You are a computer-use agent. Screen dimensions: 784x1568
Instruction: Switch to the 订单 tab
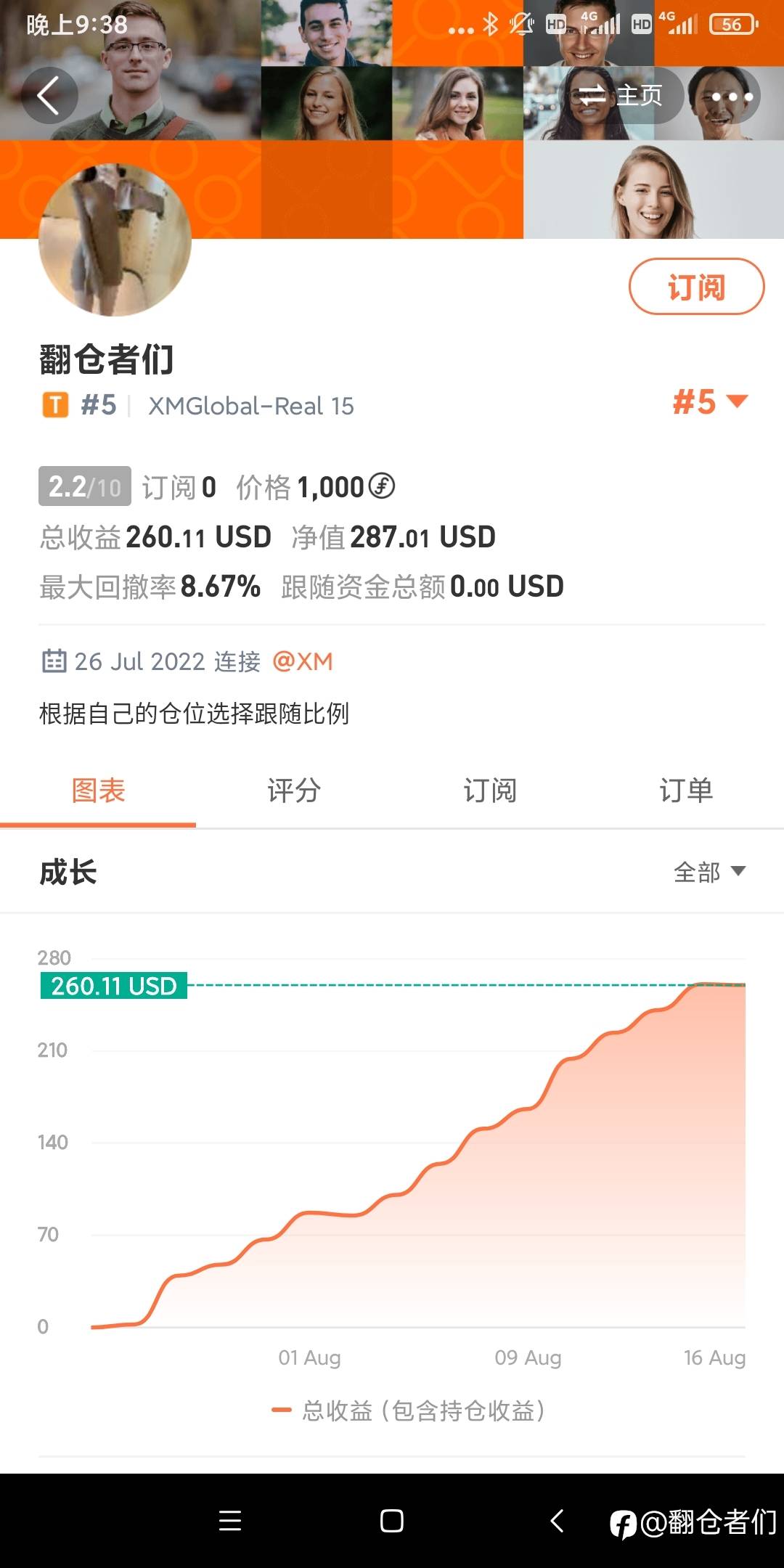(x=686, y=791)
